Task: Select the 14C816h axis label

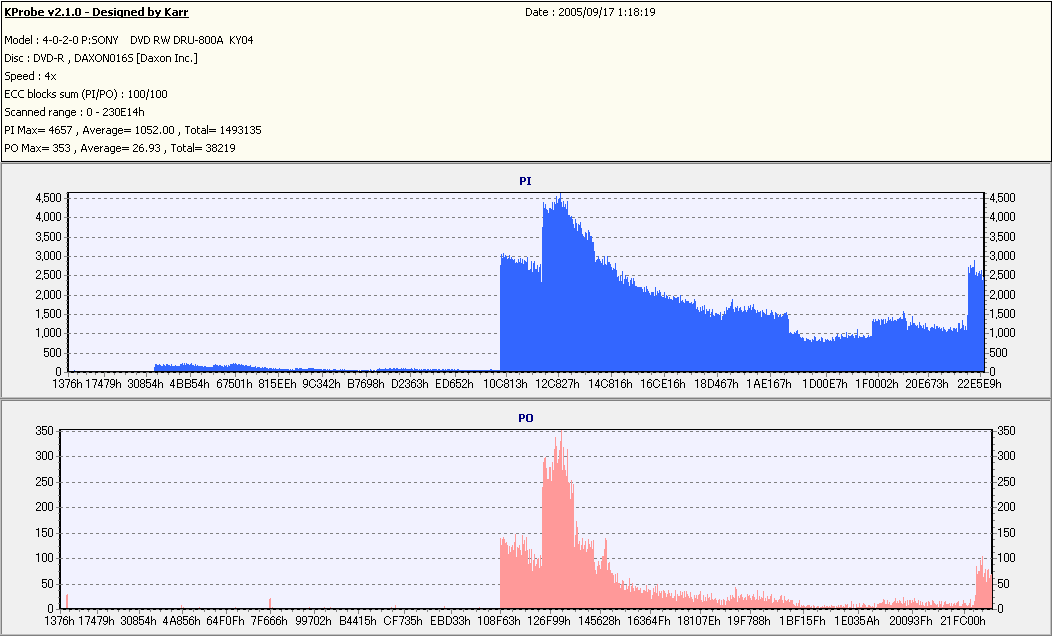Action: pyautogui.click(x=611, y=384)
